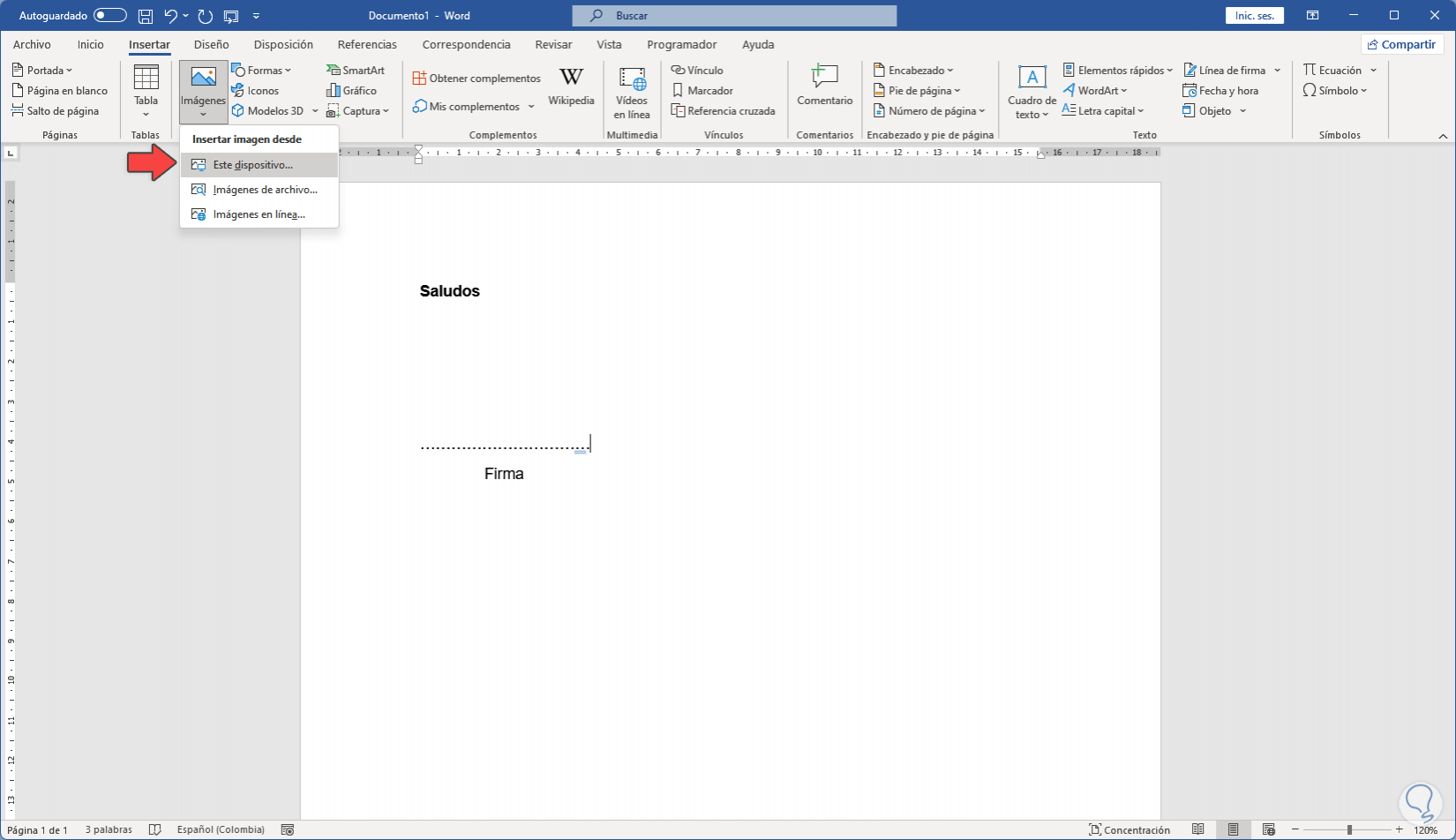Viewport: 1456px width, 840px height.
Task: Click the zoom out minus button
Action: (x=1295, y=830)
